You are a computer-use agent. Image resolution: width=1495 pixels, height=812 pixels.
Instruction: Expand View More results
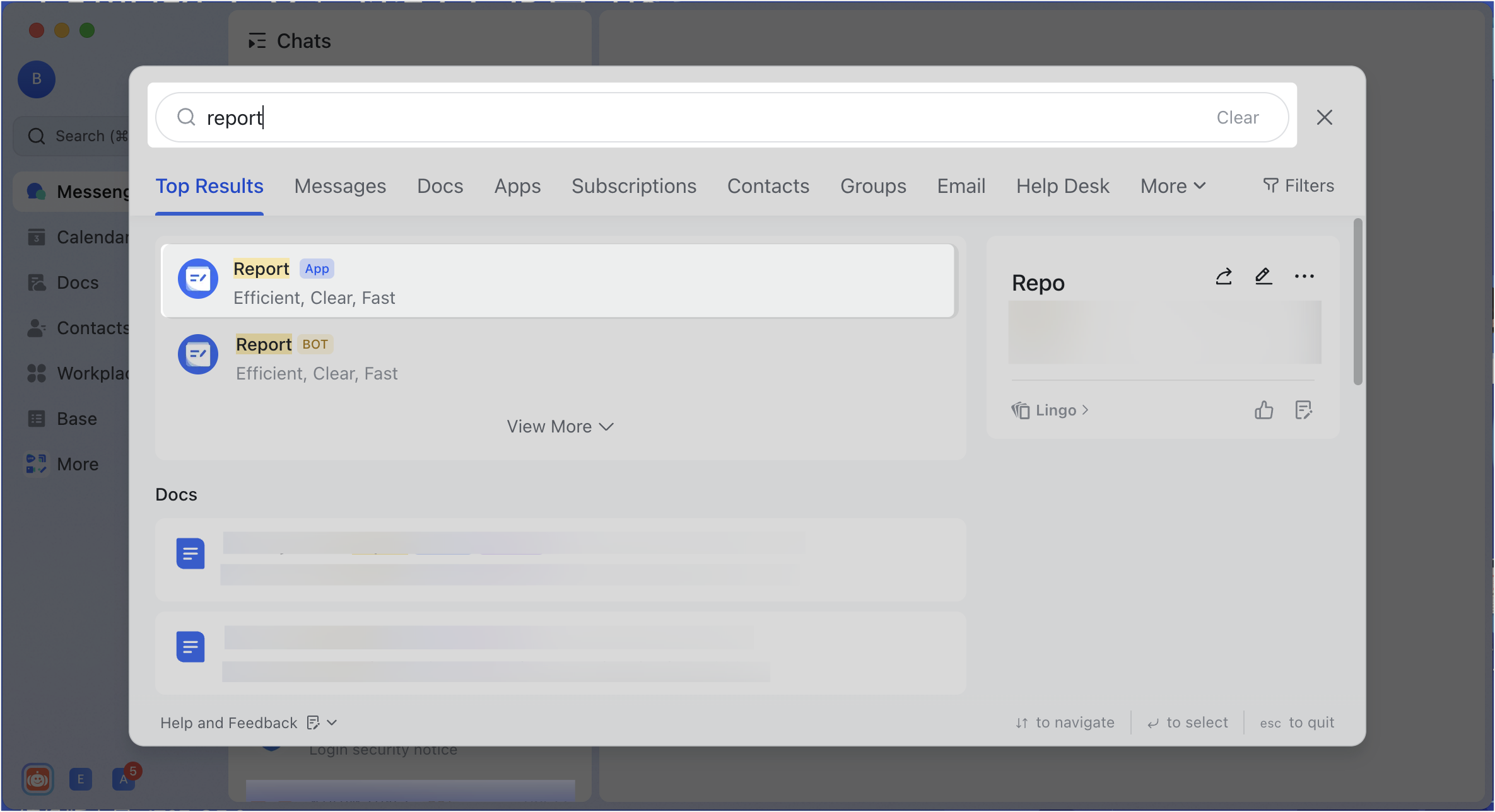tap(560, 426)
